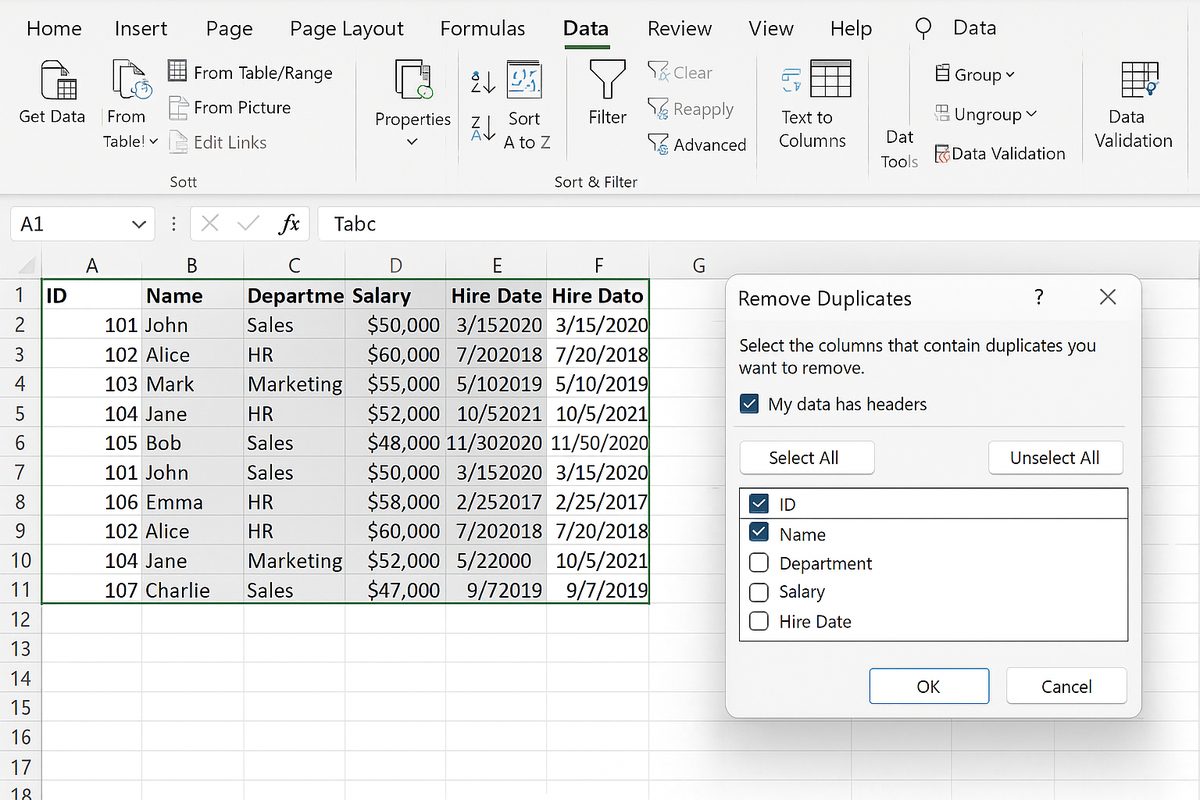This screenshot has height=800, width=1200.
Task: Open the Insert tab
Action: point(141,28)
